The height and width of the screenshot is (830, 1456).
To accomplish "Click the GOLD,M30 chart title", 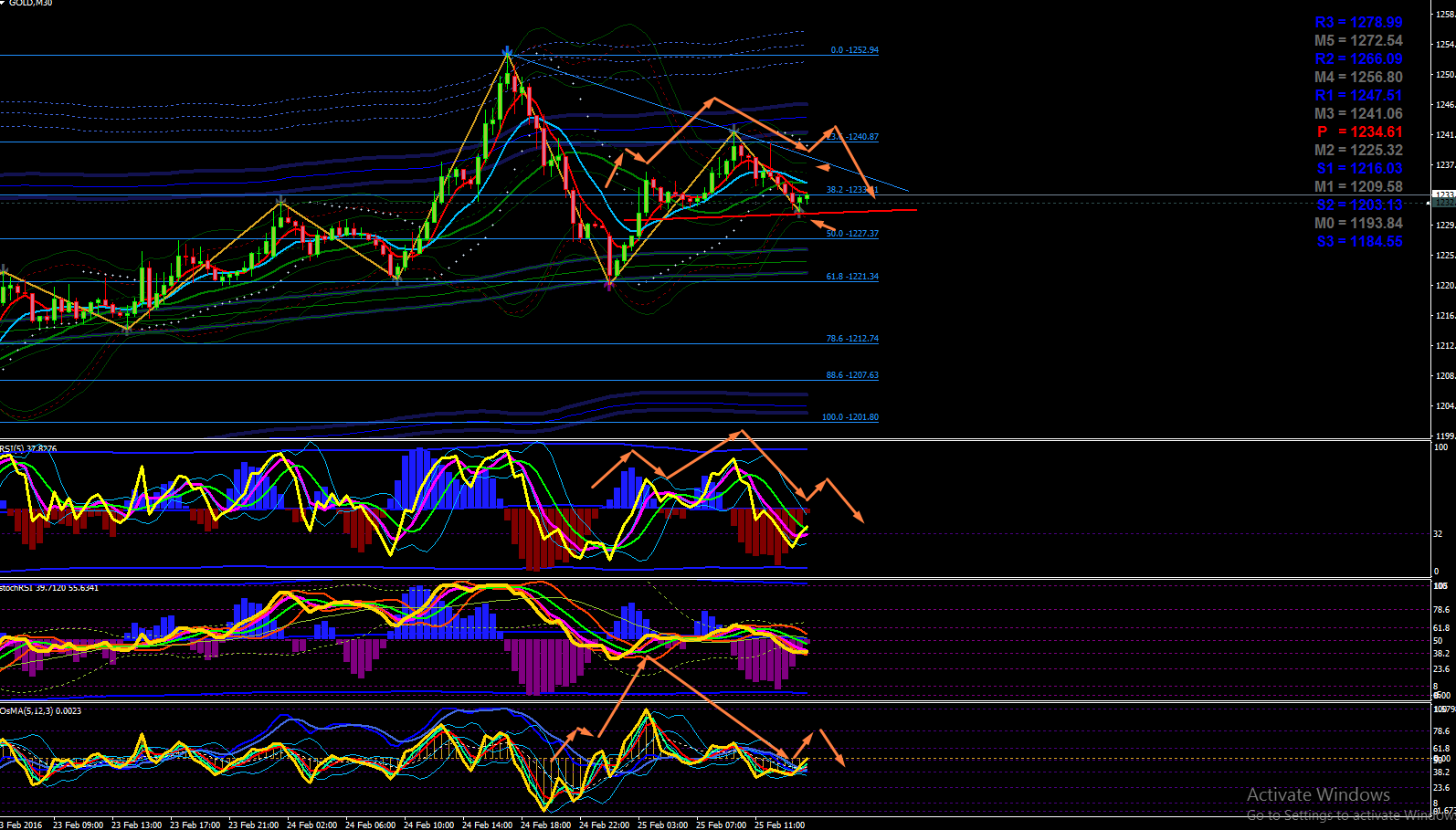I will 30,4.
